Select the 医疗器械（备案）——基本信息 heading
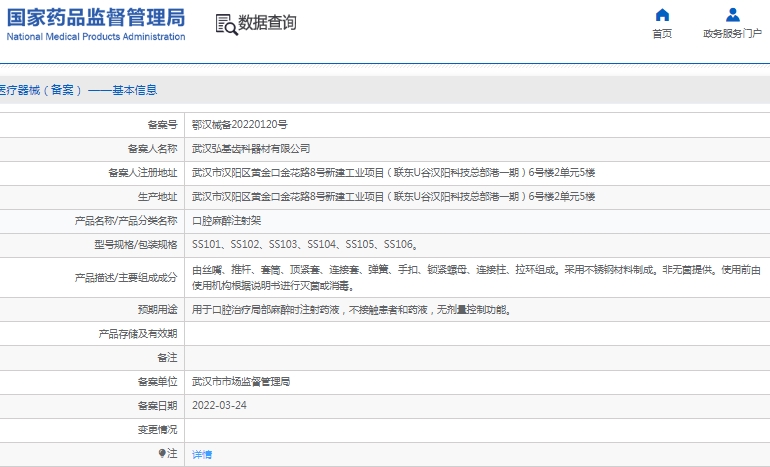 tap(78, 90)
